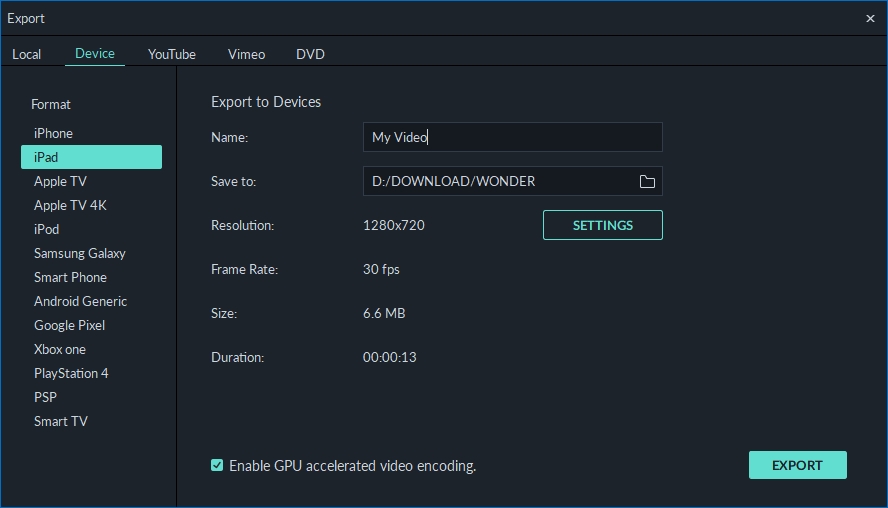This screenshot has width=888, height=508.
Task: Select Samsung Galaxy device format
Action: point(80,253)
